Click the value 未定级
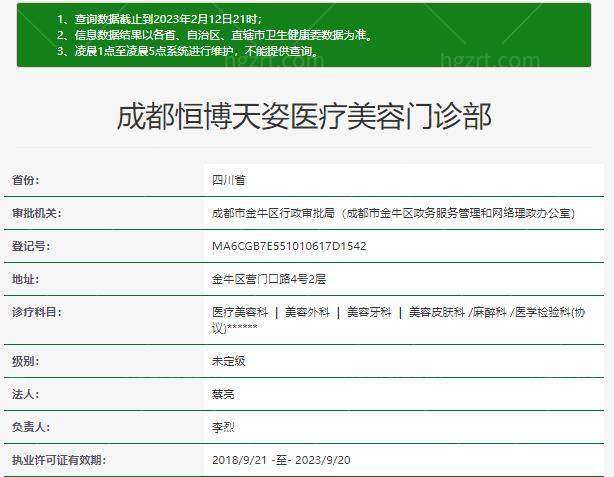Viewport: 614px width, 477px height. tap(229, 361)
